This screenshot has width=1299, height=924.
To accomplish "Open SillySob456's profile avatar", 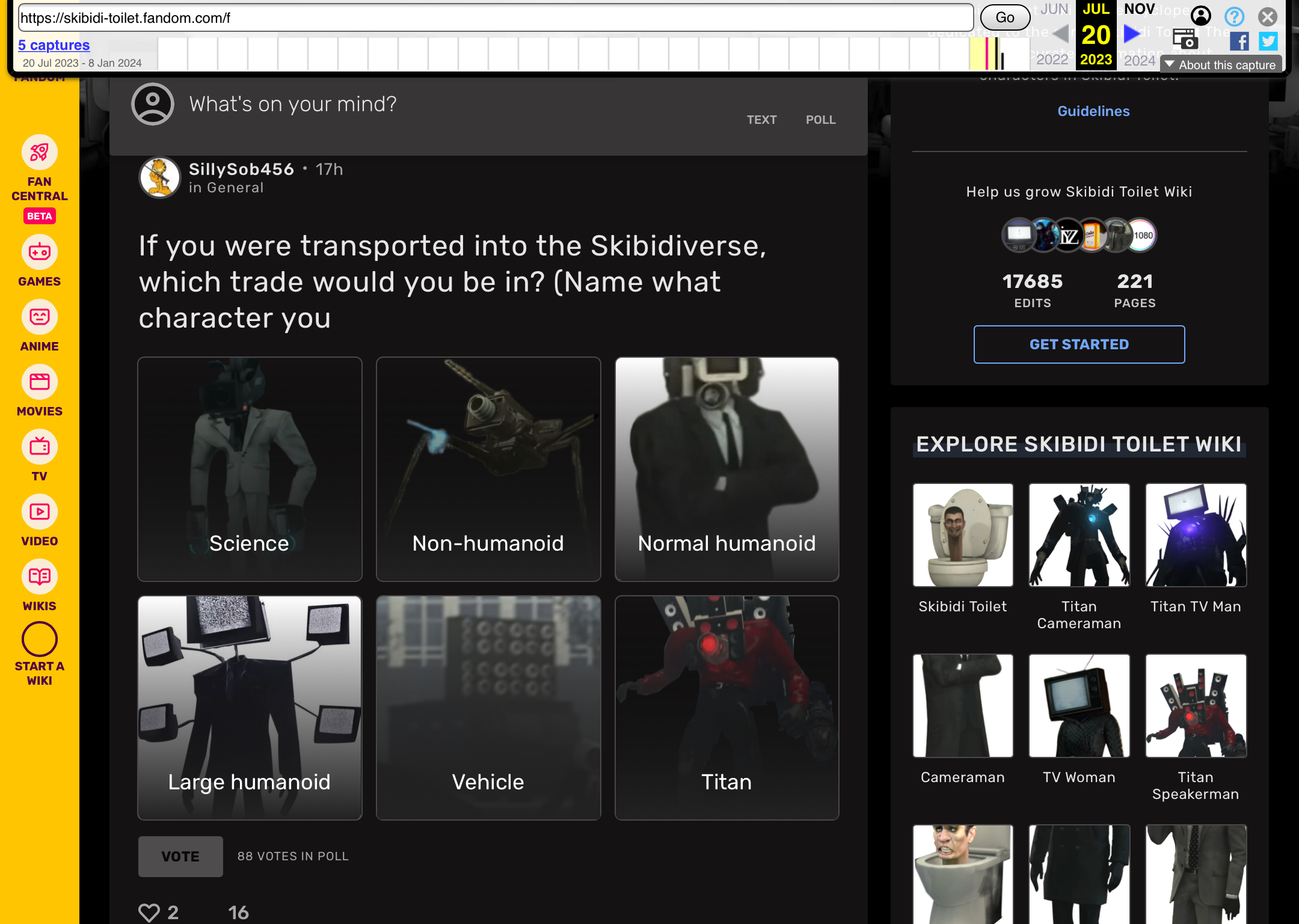I will pos(159,177).
